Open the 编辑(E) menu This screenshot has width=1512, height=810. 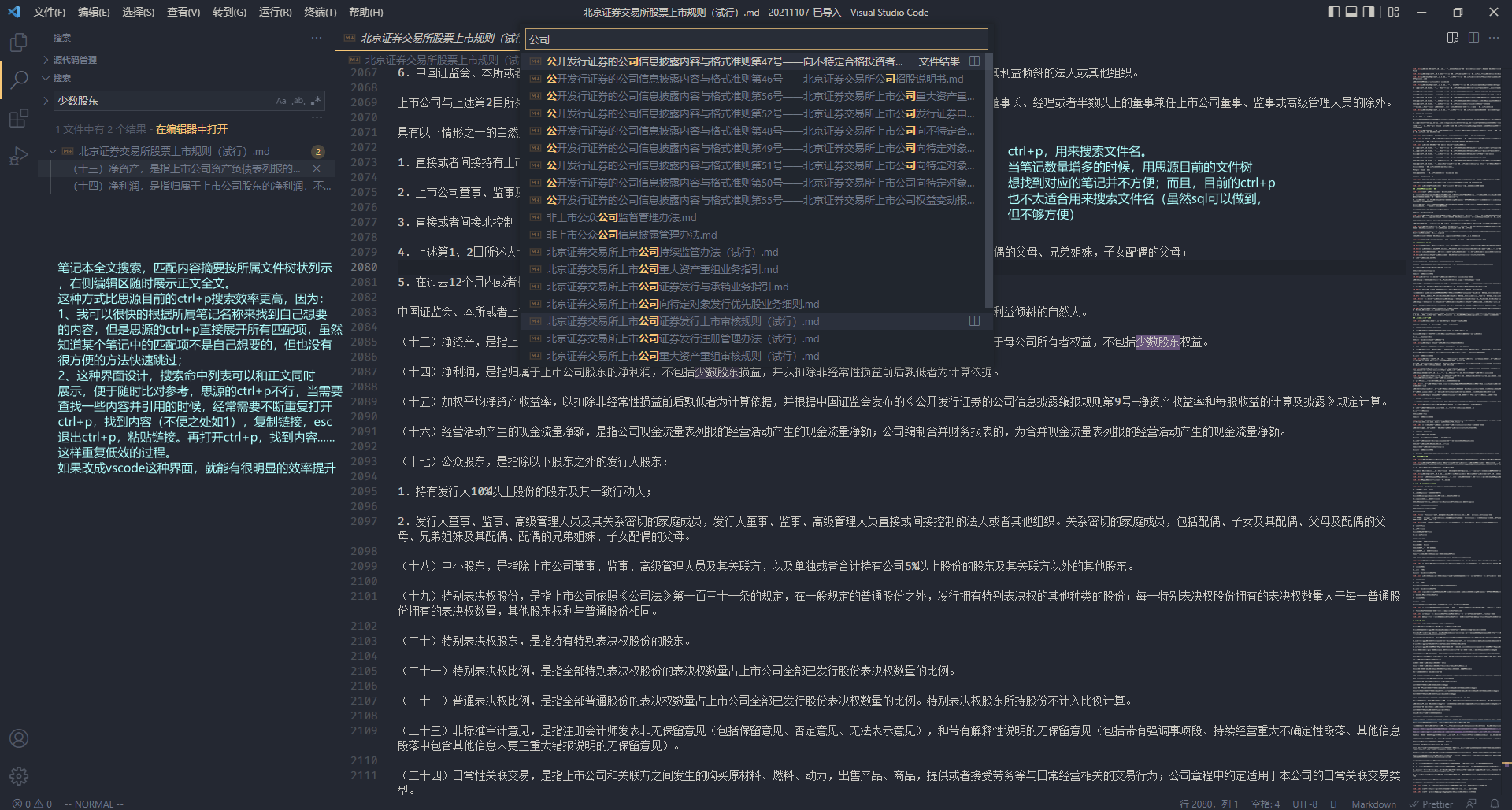coord(94,12)
